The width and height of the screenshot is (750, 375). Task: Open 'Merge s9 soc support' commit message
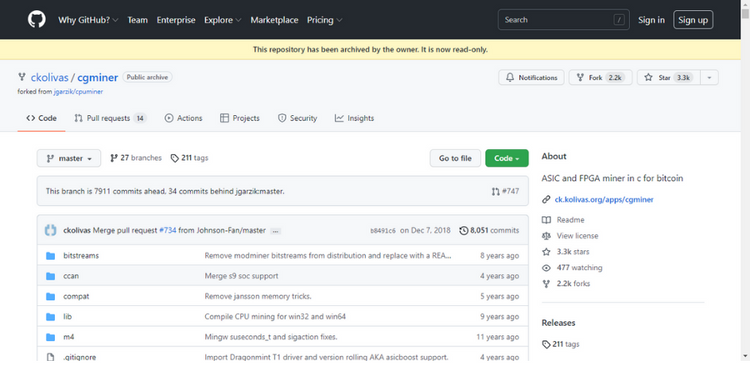[x=241, y=276]
